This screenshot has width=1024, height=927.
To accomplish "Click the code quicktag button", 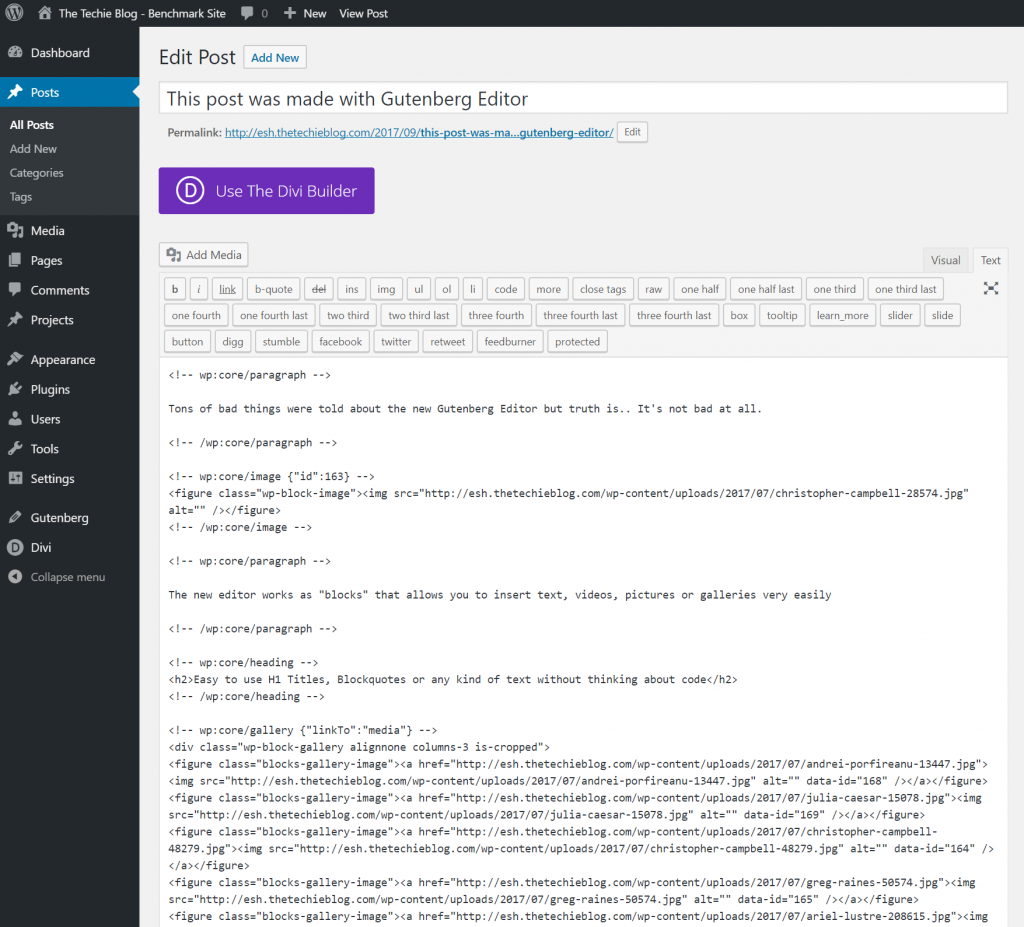I will 505,289.
